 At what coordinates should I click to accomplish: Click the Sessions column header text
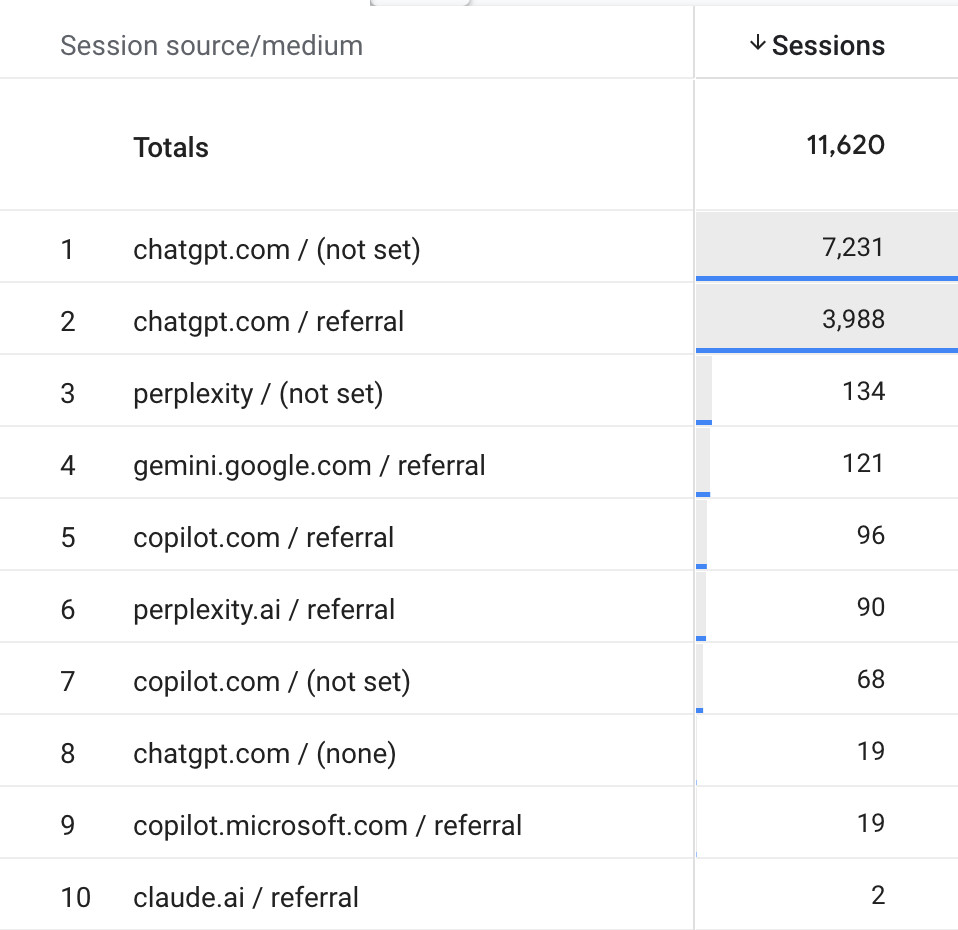(828, 46)
